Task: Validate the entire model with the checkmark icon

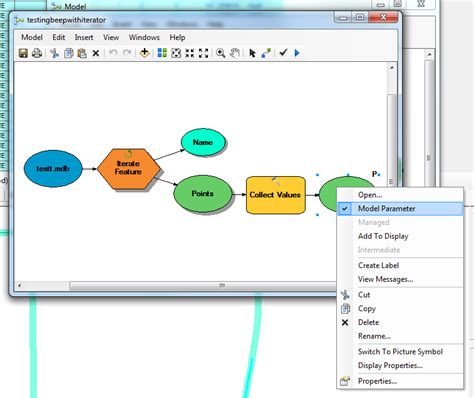Action: 283,53
